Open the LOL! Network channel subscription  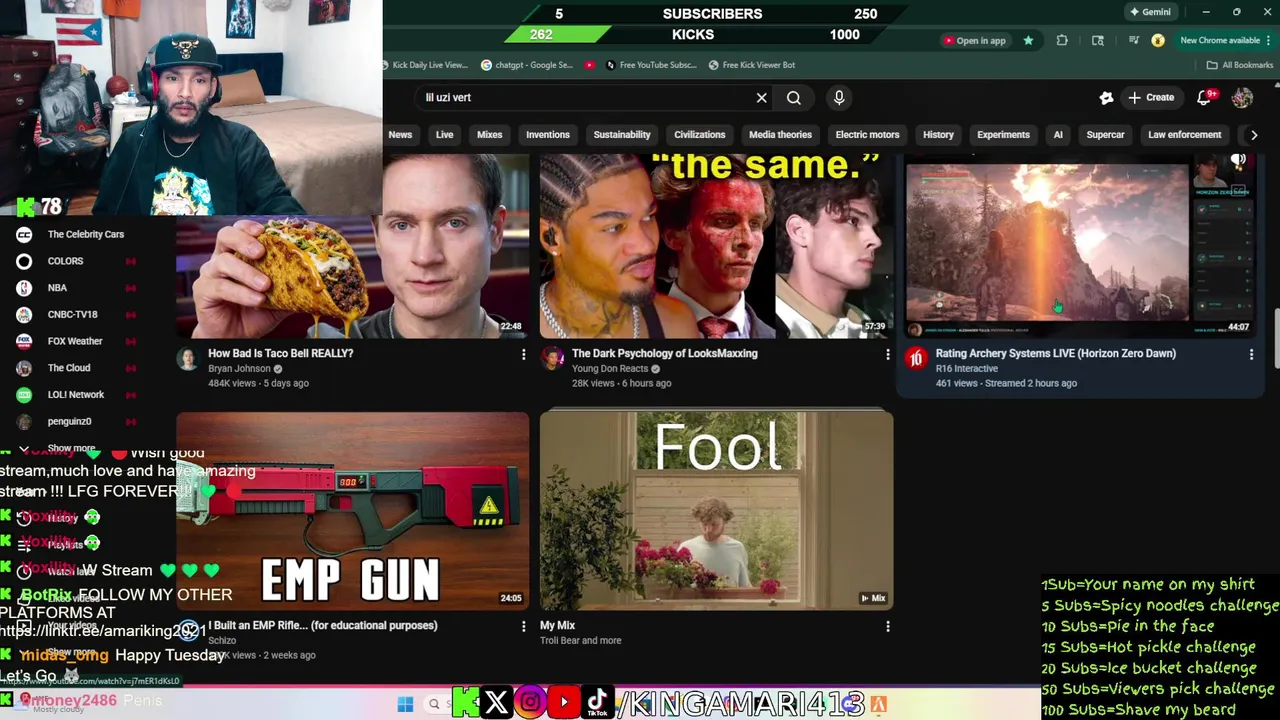click(x=75, y=394)
